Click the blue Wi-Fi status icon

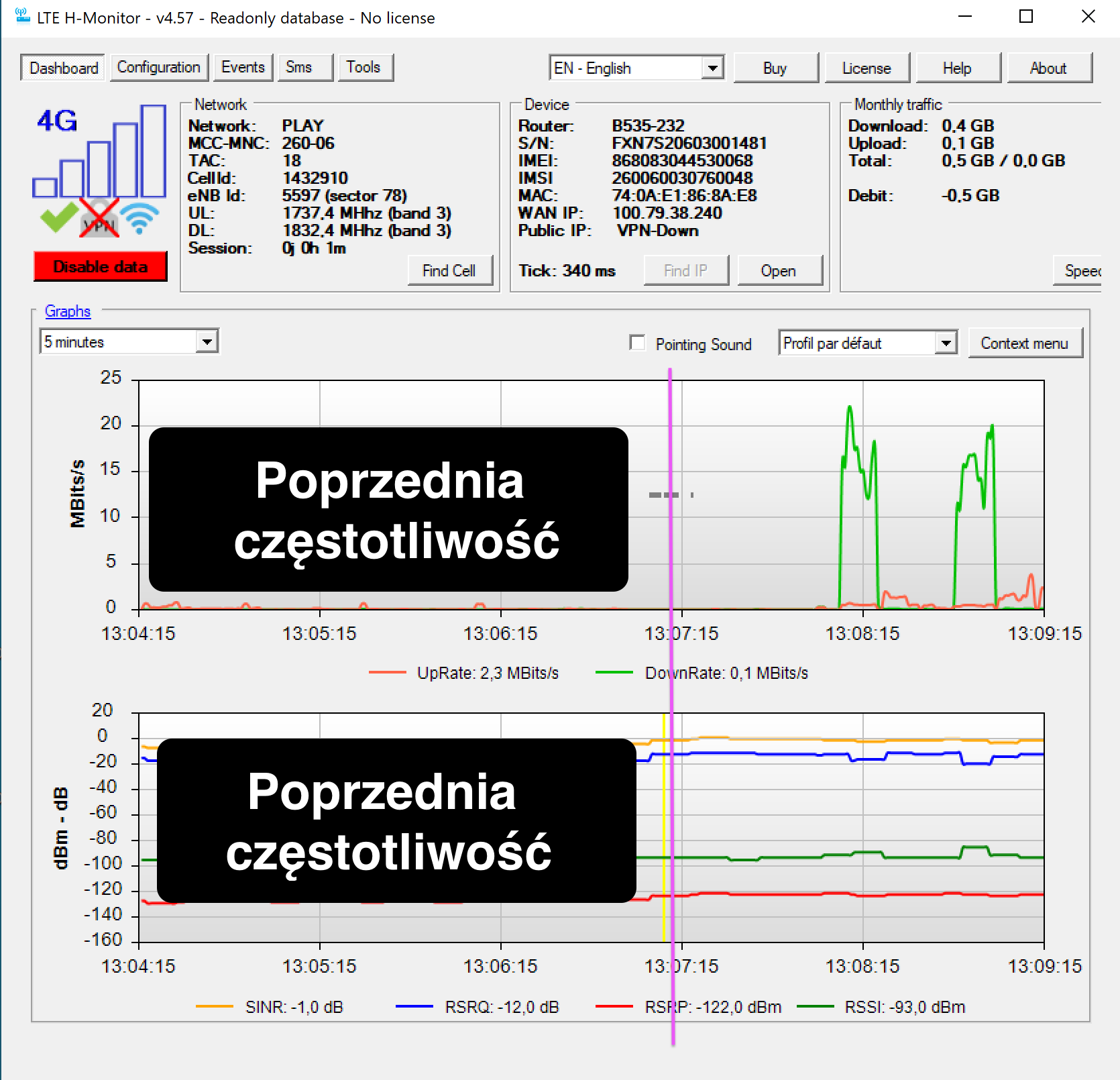tap(139, 218)
